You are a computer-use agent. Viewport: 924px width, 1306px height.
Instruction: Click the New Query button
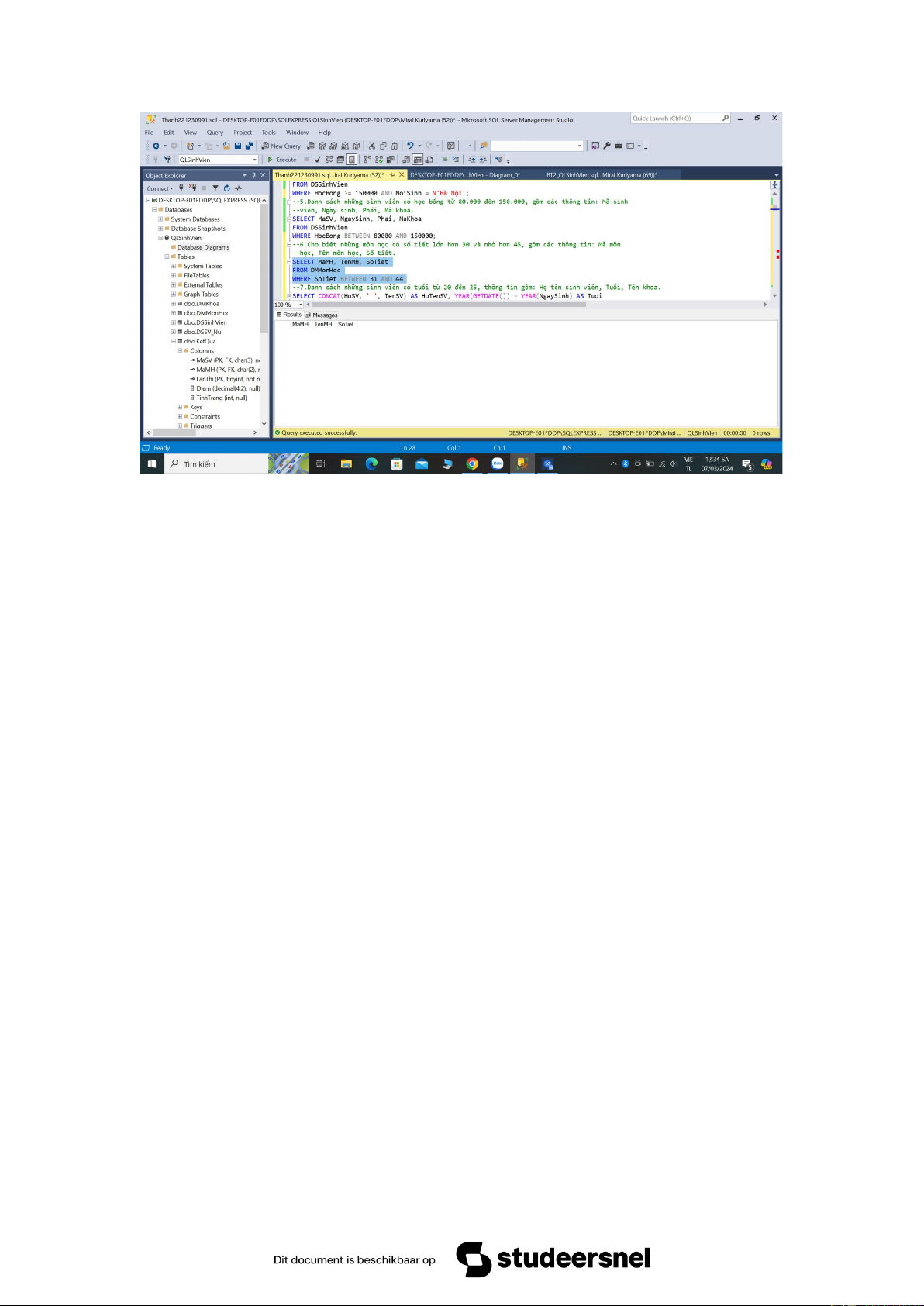pos(281,146)
